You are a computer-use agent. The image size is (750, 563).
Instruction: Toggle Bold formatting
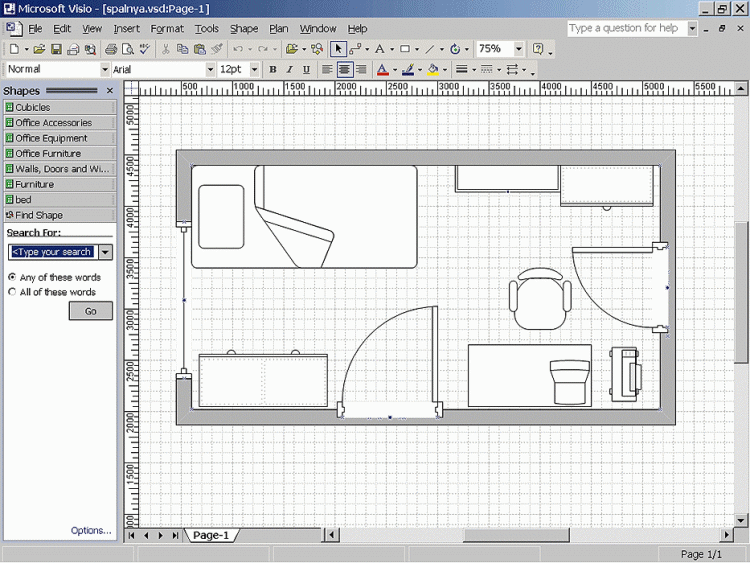[273, 70]
